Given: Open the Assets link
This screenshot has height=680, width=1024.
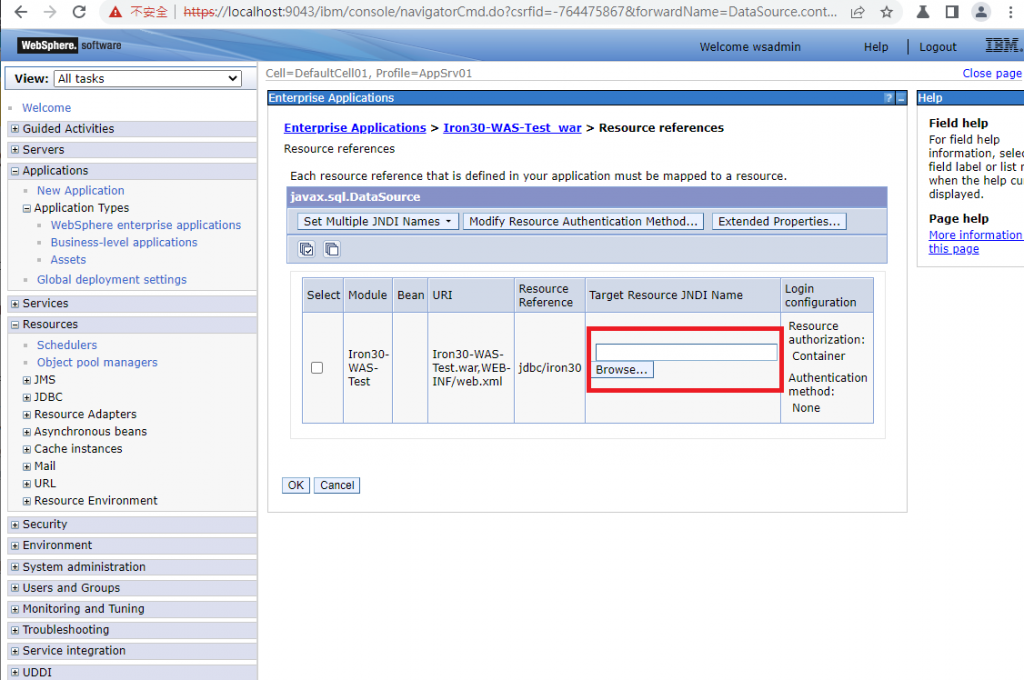Looking at the screenshot, I should (68, 259).
